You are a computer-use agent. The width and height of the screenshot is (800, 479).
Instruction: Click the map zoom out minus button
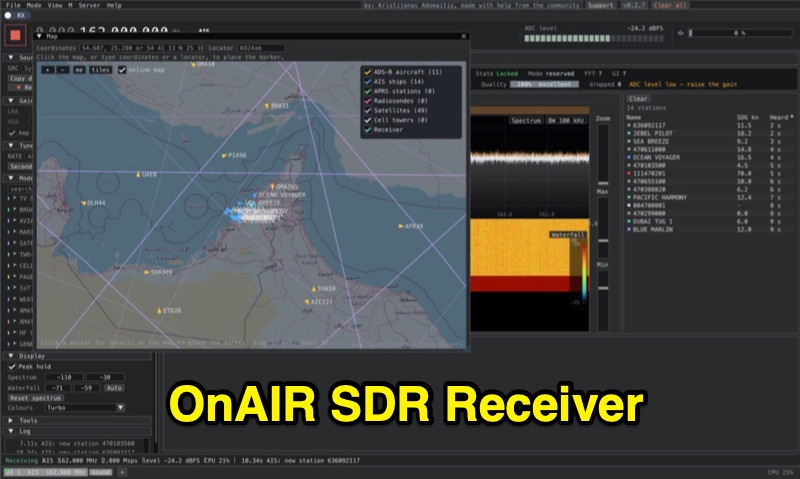[x=62, y=70]
